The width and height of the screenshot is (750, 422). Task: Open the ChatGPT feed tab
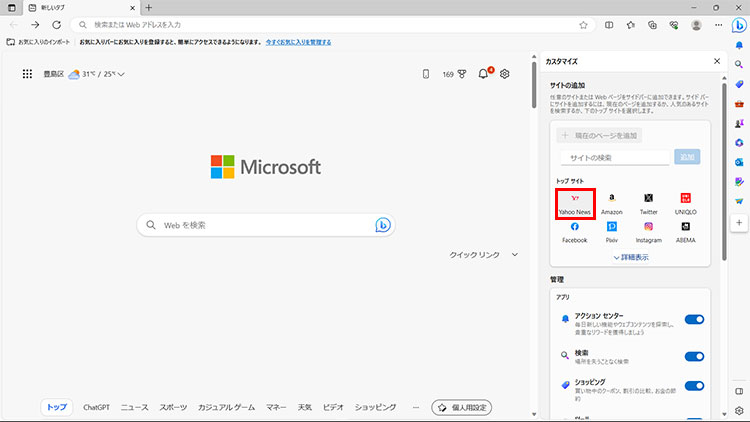click(x=96, y=407)
